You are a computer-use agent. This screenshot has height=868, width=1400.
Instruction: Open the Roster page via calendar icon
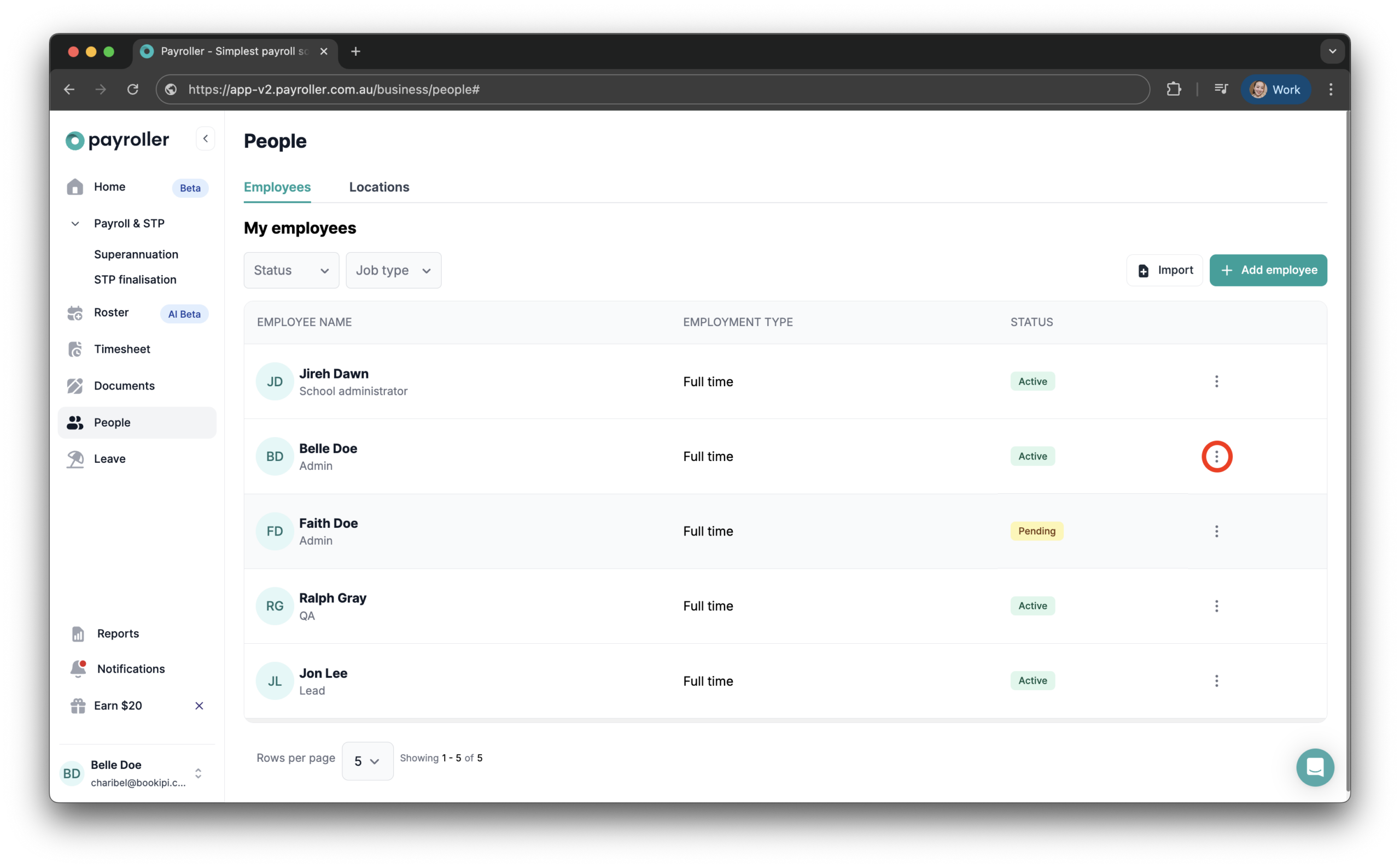click(x=75, y=313)
